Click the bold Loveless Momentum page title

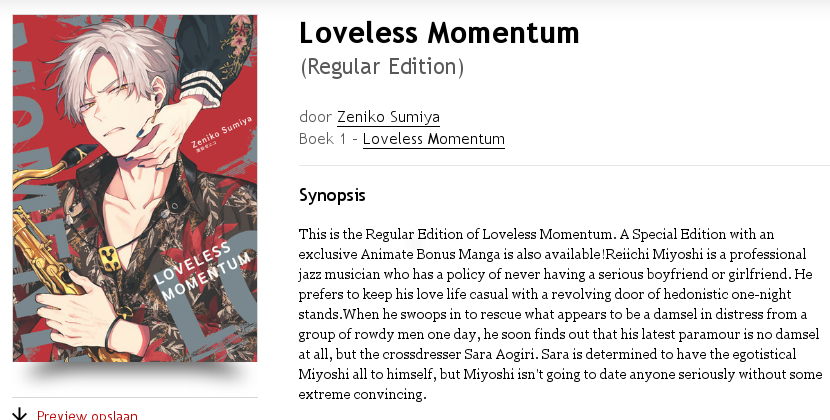(439, 33)
